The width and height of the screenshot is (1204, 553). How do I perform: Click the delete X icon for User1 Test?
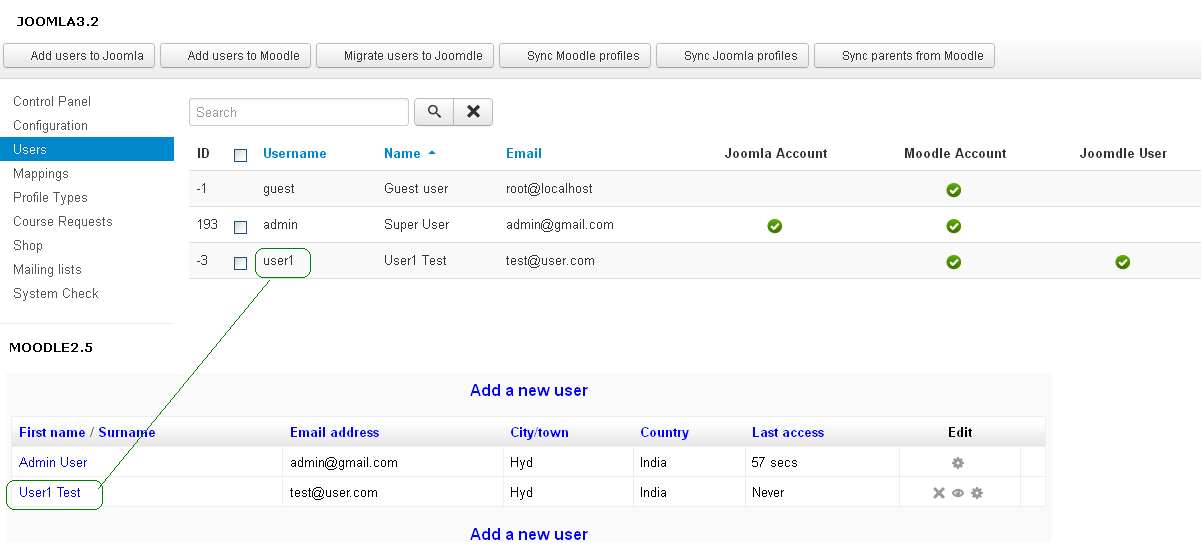[938, 493]
